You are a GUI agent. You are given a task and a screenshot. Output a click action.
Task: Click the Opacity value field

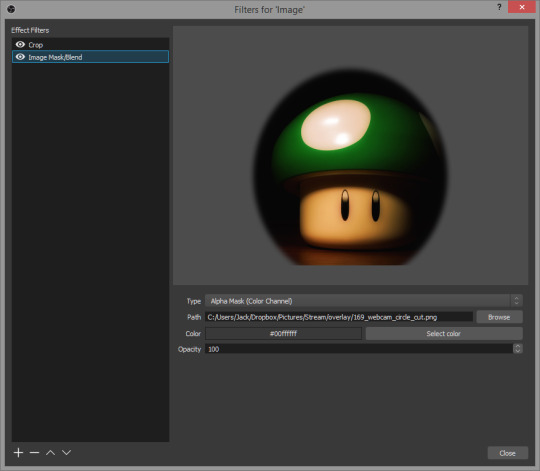click(359, 349)
